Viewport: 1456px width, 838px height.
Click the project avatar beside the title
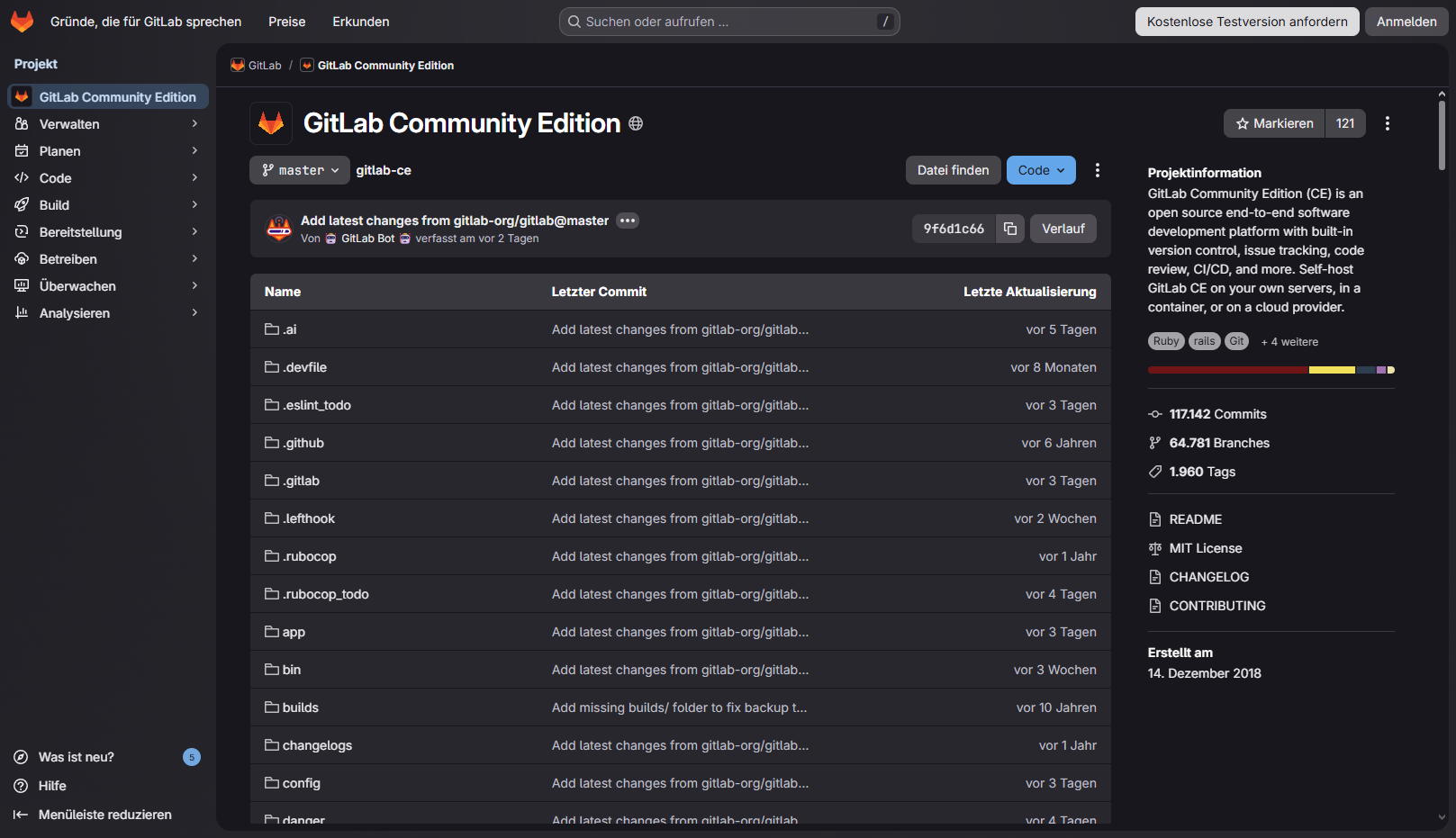point(271,123)
